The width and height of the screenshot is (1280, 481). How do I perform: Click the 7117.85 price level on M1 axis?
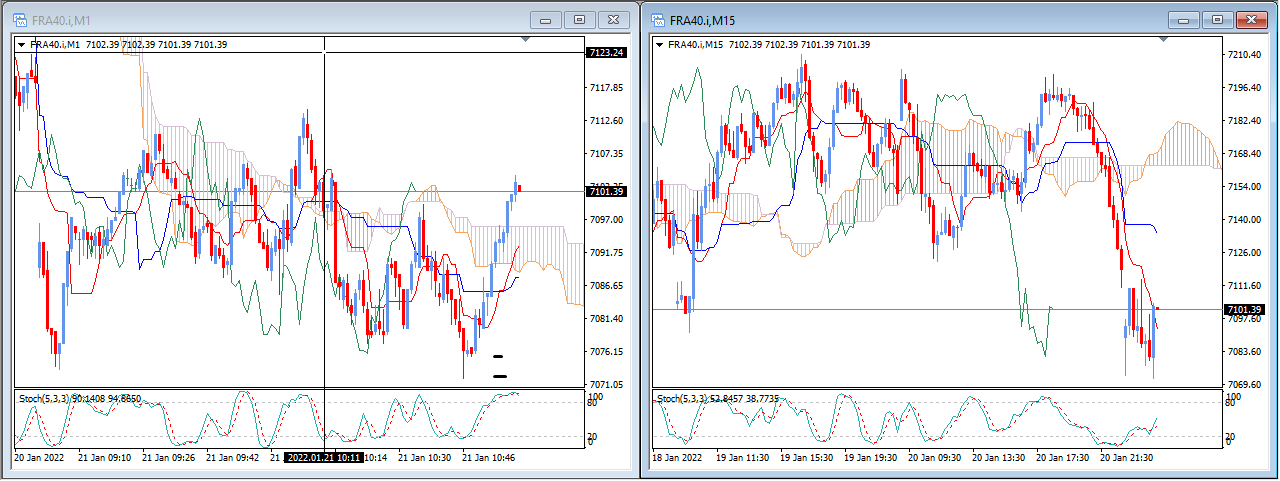608,88
